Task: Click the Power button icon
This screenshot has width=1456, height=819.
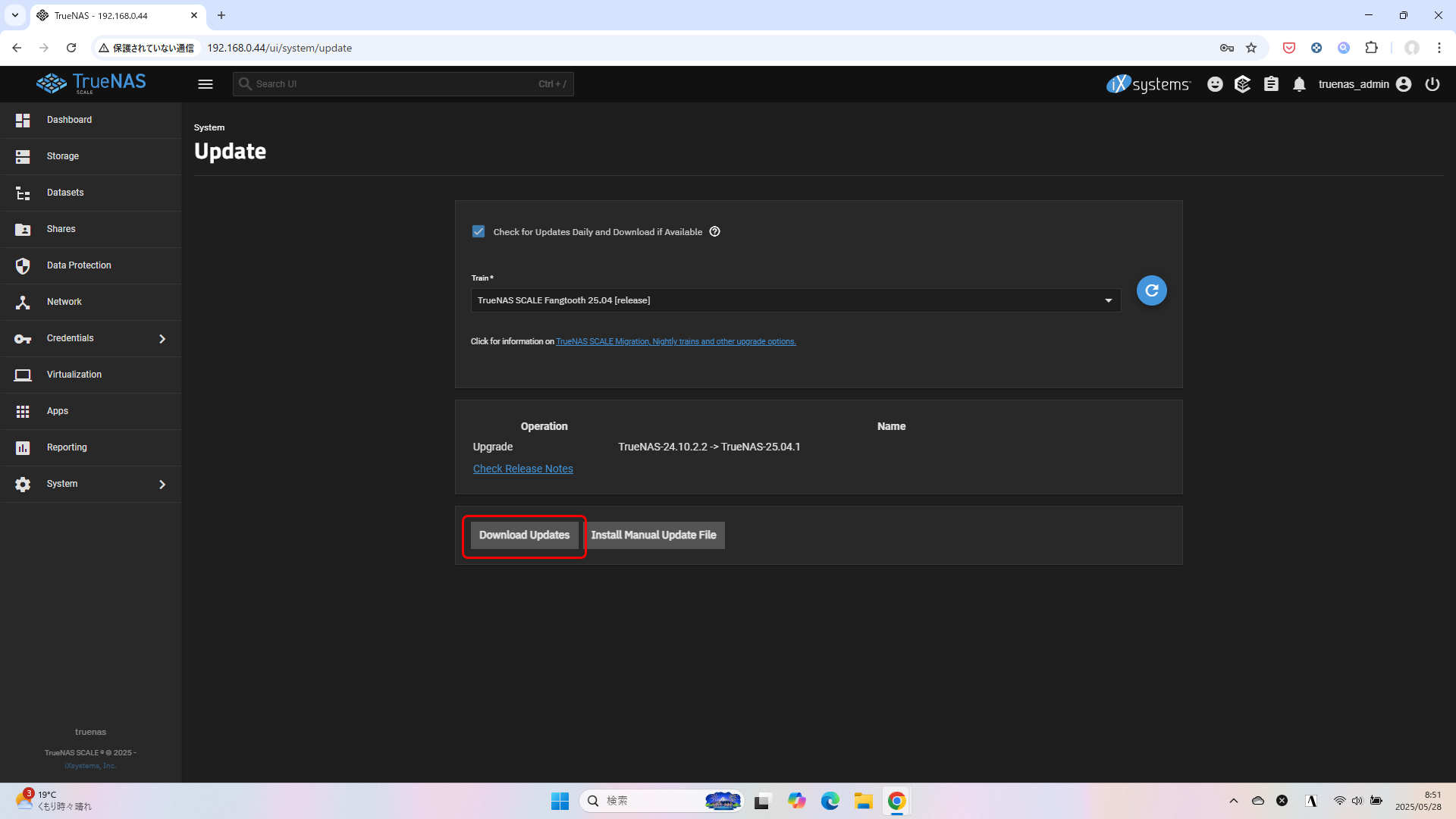Action: [1432, 84]
